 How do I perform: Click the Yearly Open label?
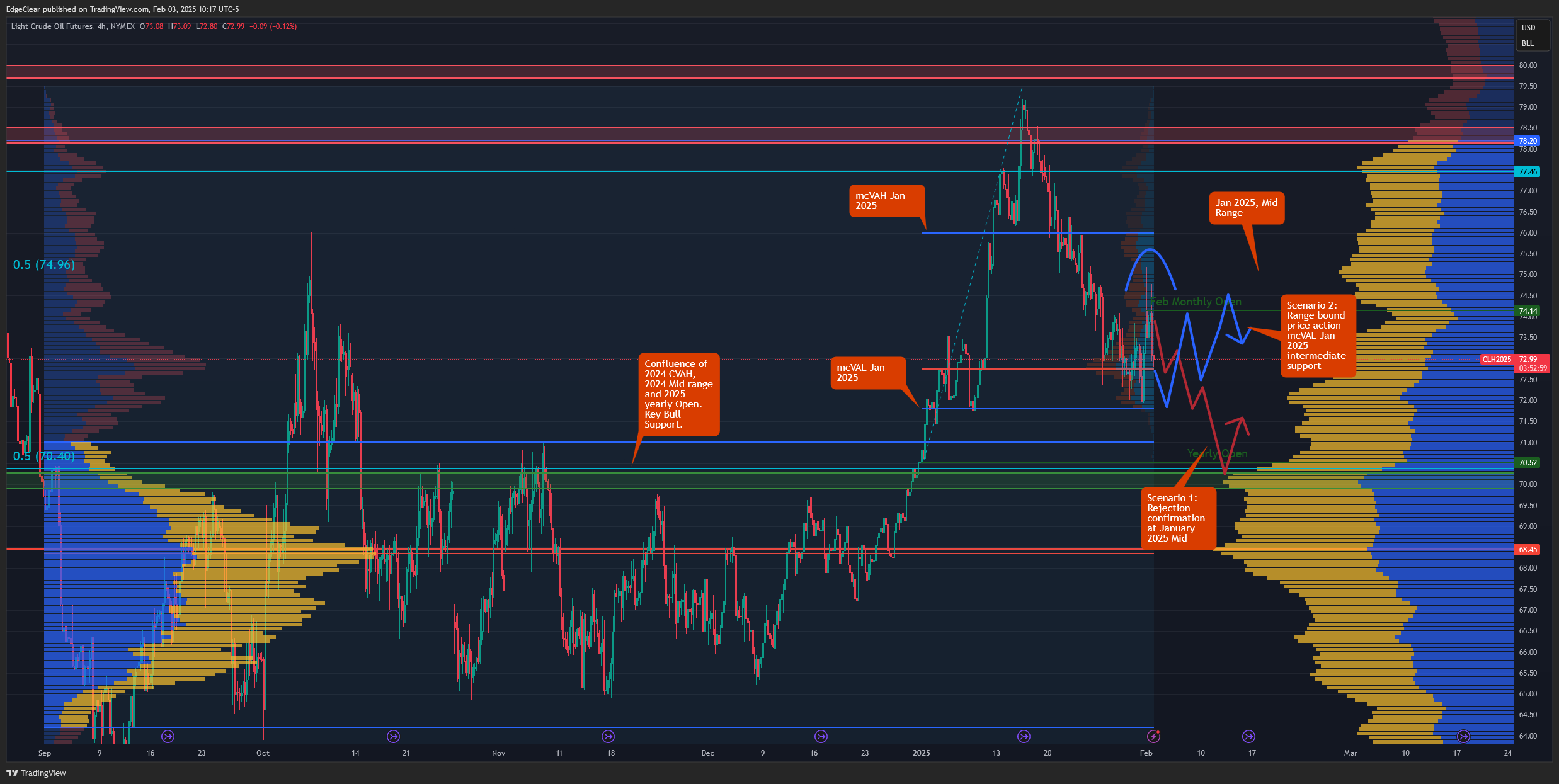click(1217, 453)
